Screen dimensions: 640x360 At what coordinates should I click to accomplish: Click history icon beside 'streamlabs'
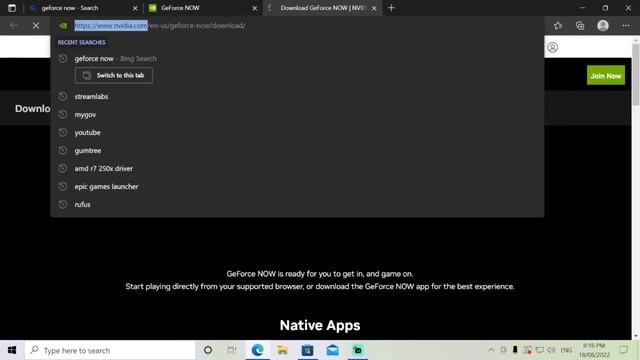62,96
